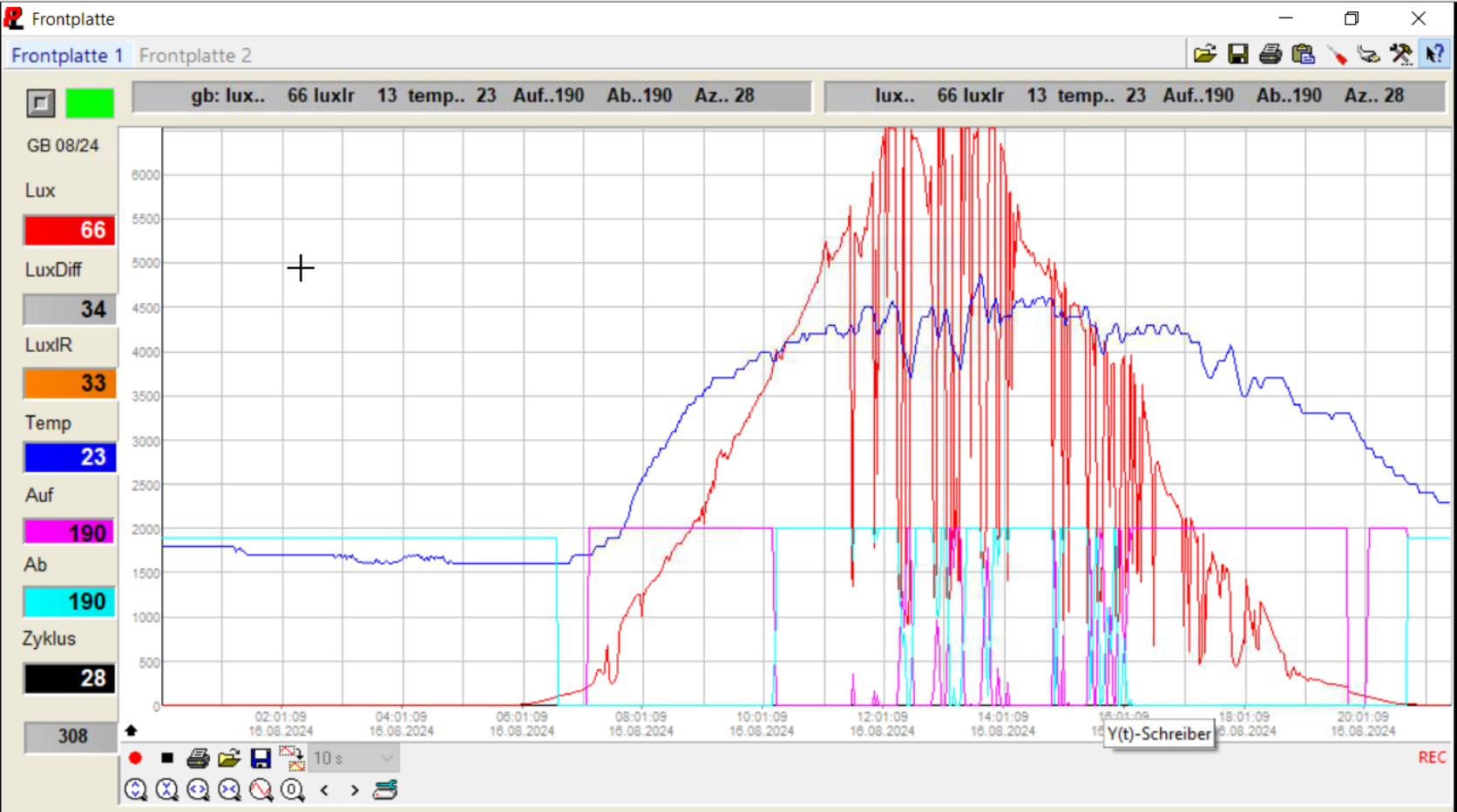Zoom in vertically on the chart
Viewport: 1457px width, 812px height.
click(135, 789)
